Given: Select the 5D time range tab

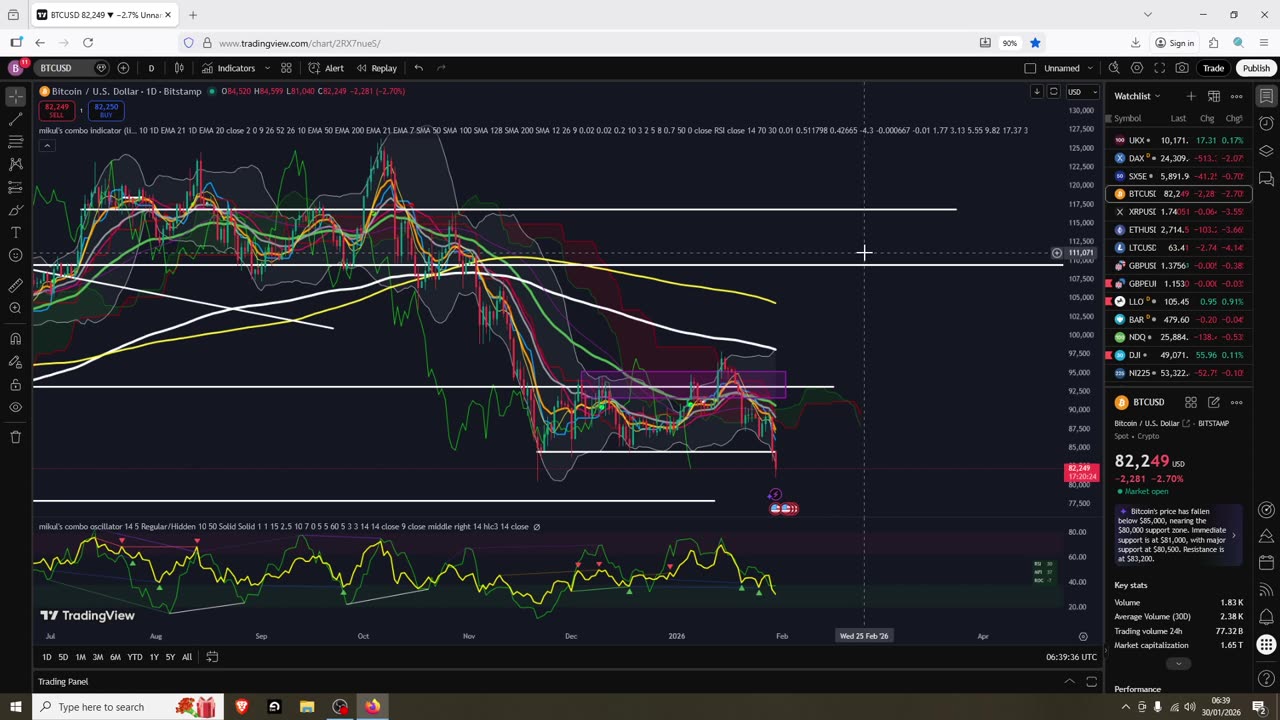Looking at the screenshot, I should 63,657.
